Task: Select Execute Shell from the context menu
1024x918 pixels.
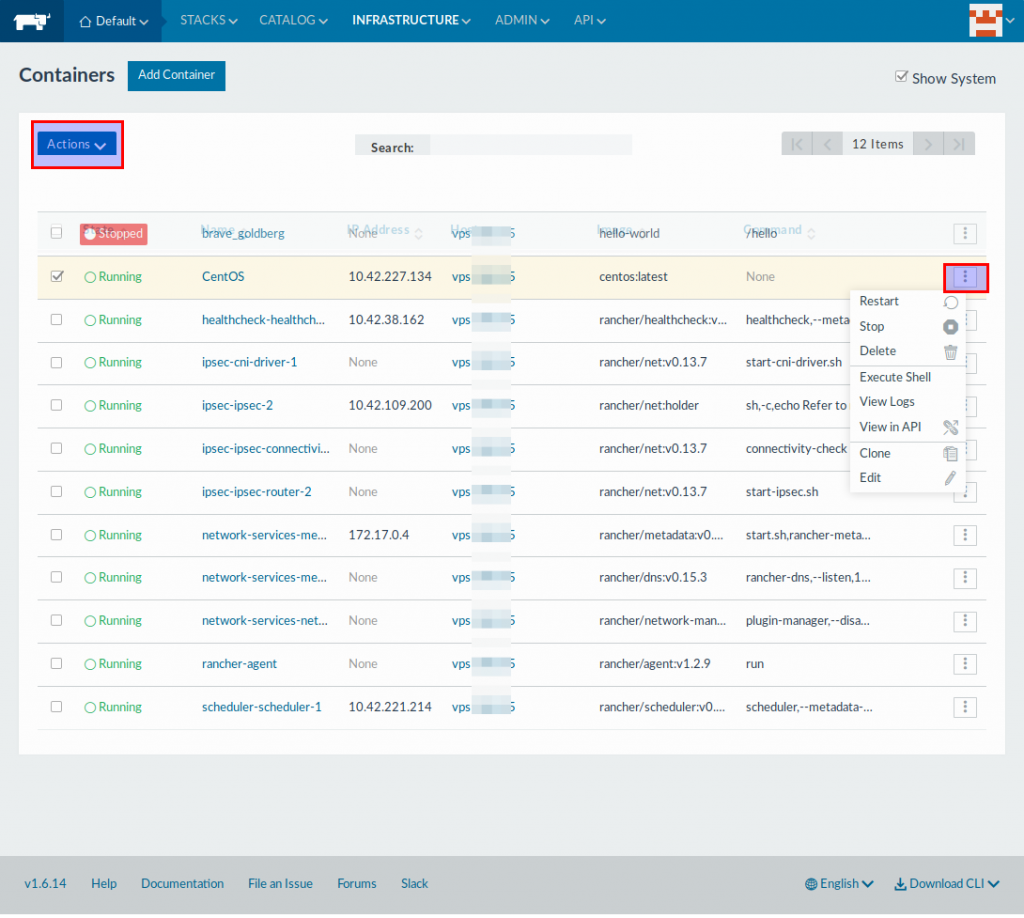Action: 895,377
